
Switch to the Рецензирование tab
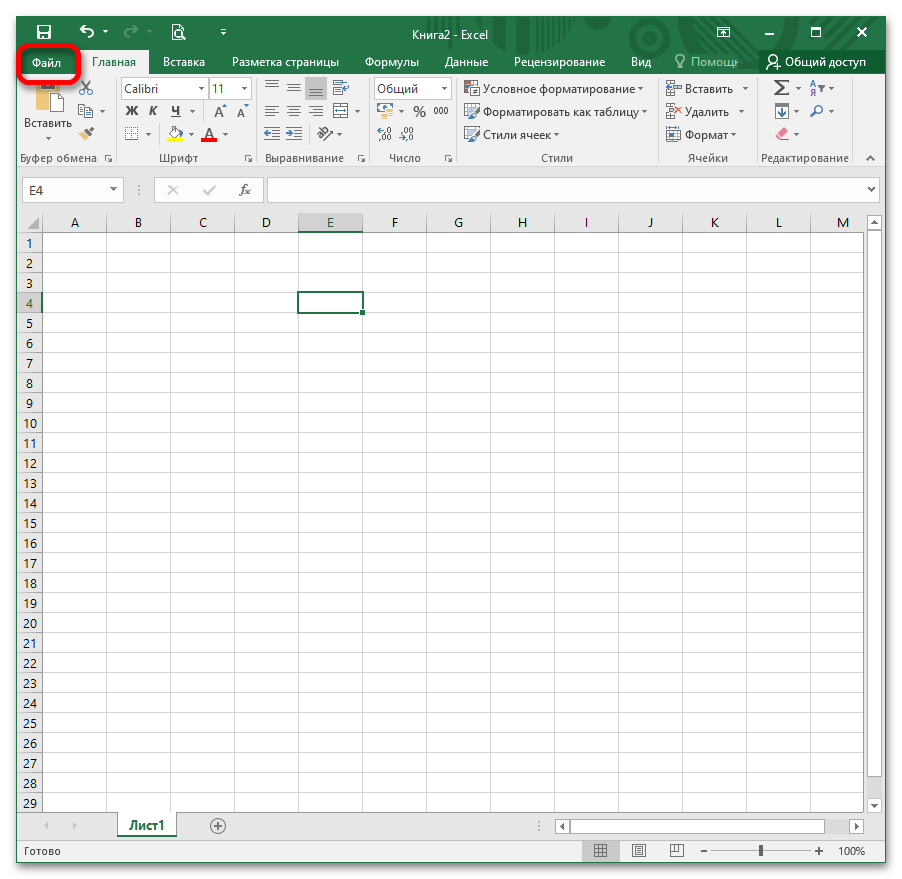coord(559,62)
